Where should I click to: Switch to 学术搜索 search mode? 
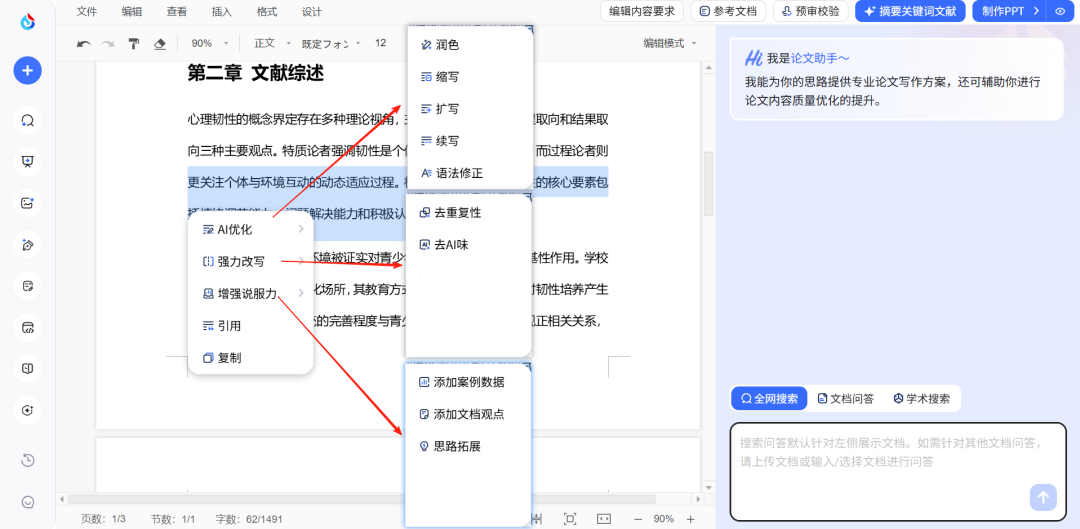[x=922, y=398]
